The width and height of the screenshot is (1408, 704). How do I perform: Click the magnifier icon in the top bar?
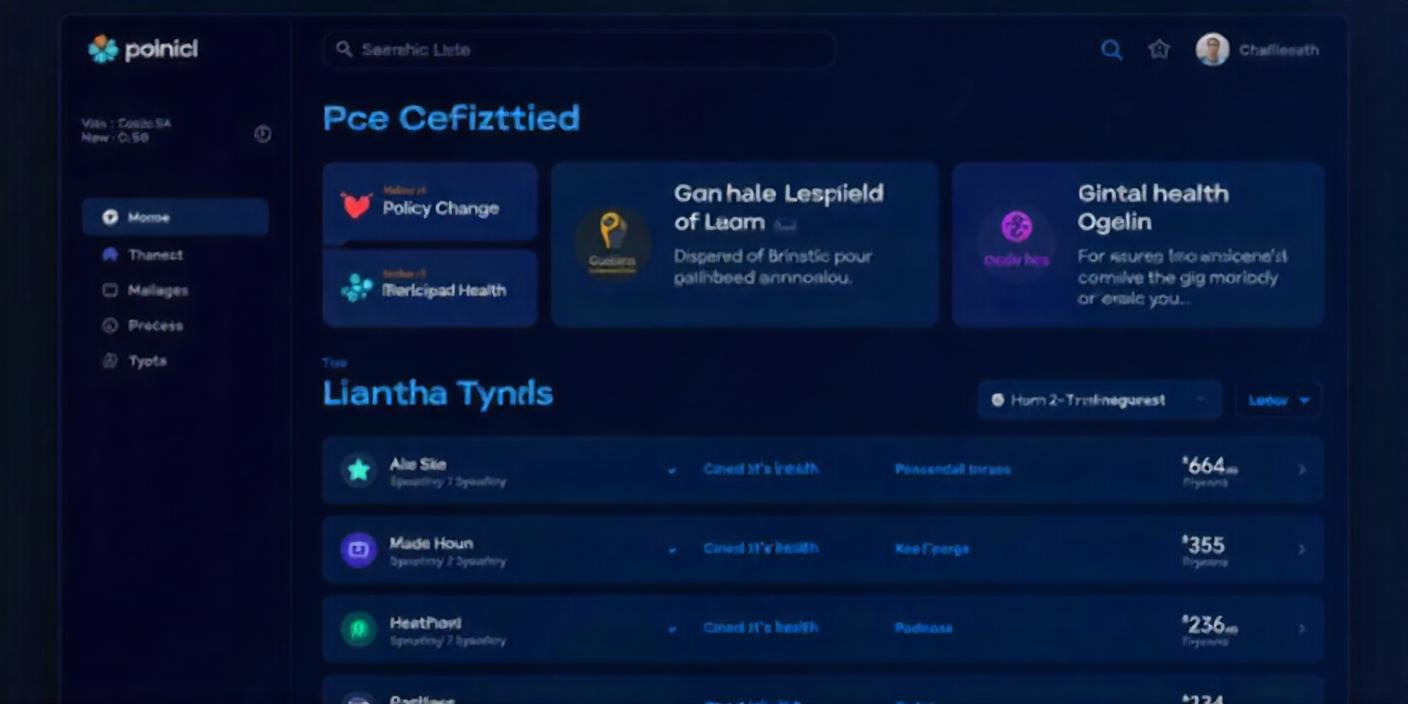point(1111,49)
